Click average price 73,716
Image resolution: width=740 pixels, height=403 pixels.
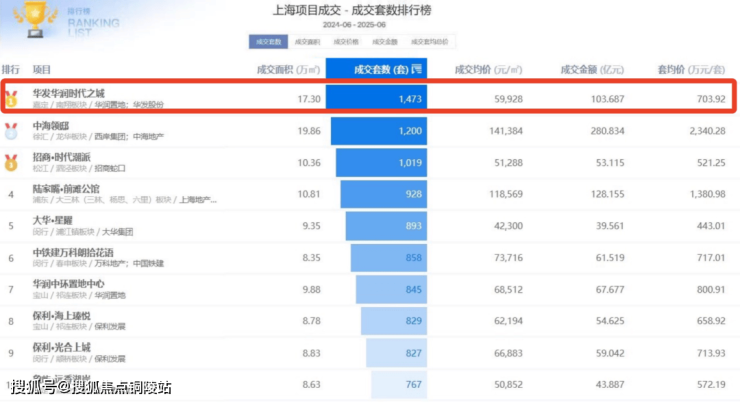(508, 258)
